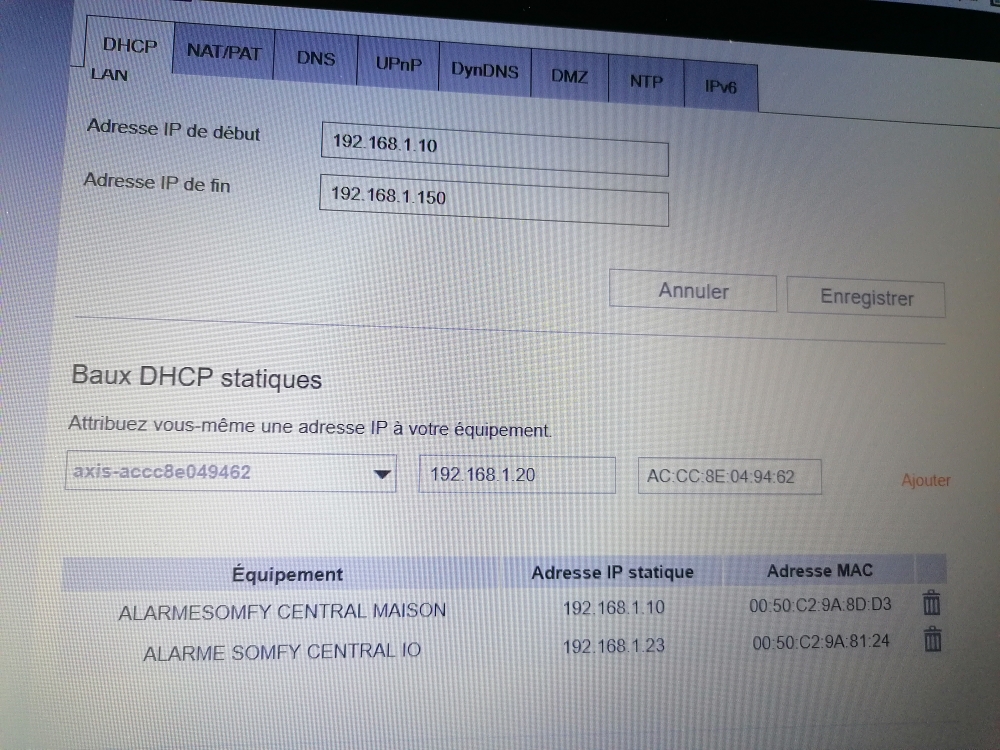Select the IPv6 tab
This screenshot has width=1000, height=750.
(x=720, y=87)
